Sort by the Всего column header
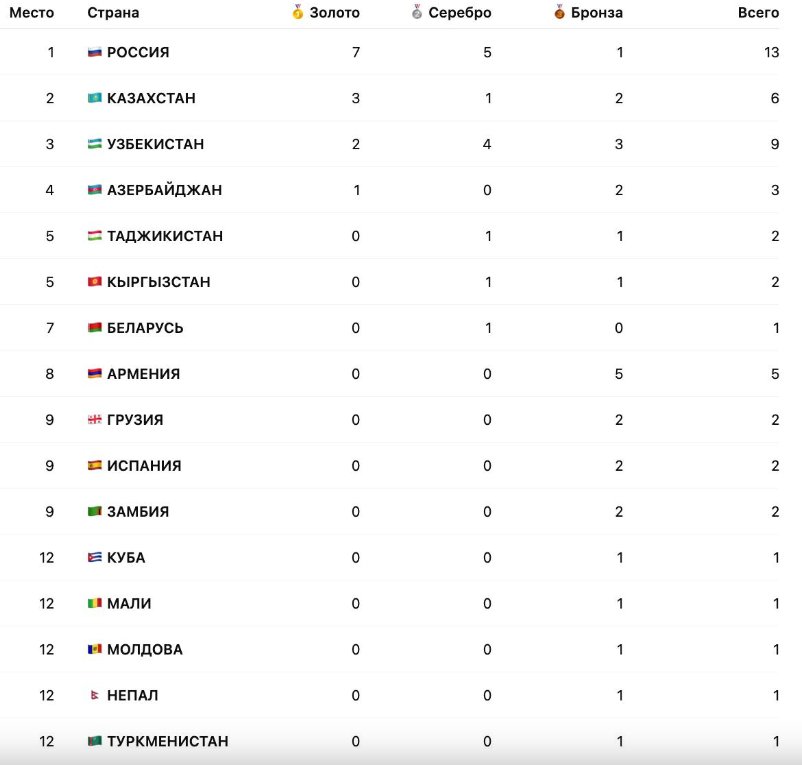The image size is (802, 765). pyautogui.click(x=758, y=13)
